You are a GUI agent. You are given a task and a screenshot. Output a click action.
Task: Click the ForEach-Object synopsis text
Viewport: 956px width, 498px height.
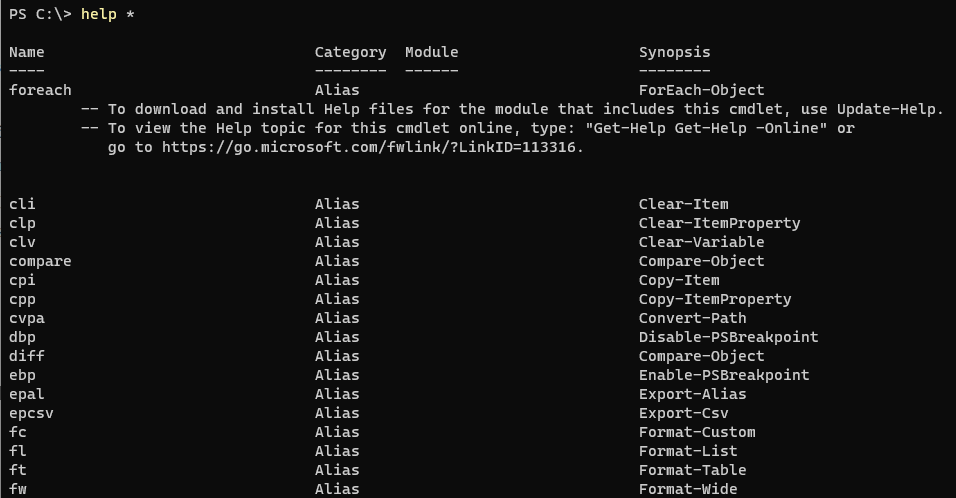[701, 90]
